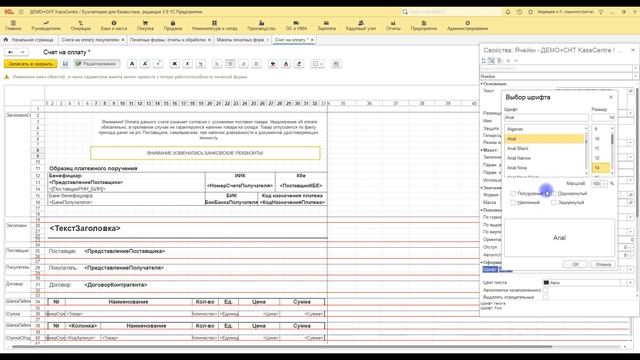Open the Руководителю section
640x360 pixels.
(x=46, y=25)
